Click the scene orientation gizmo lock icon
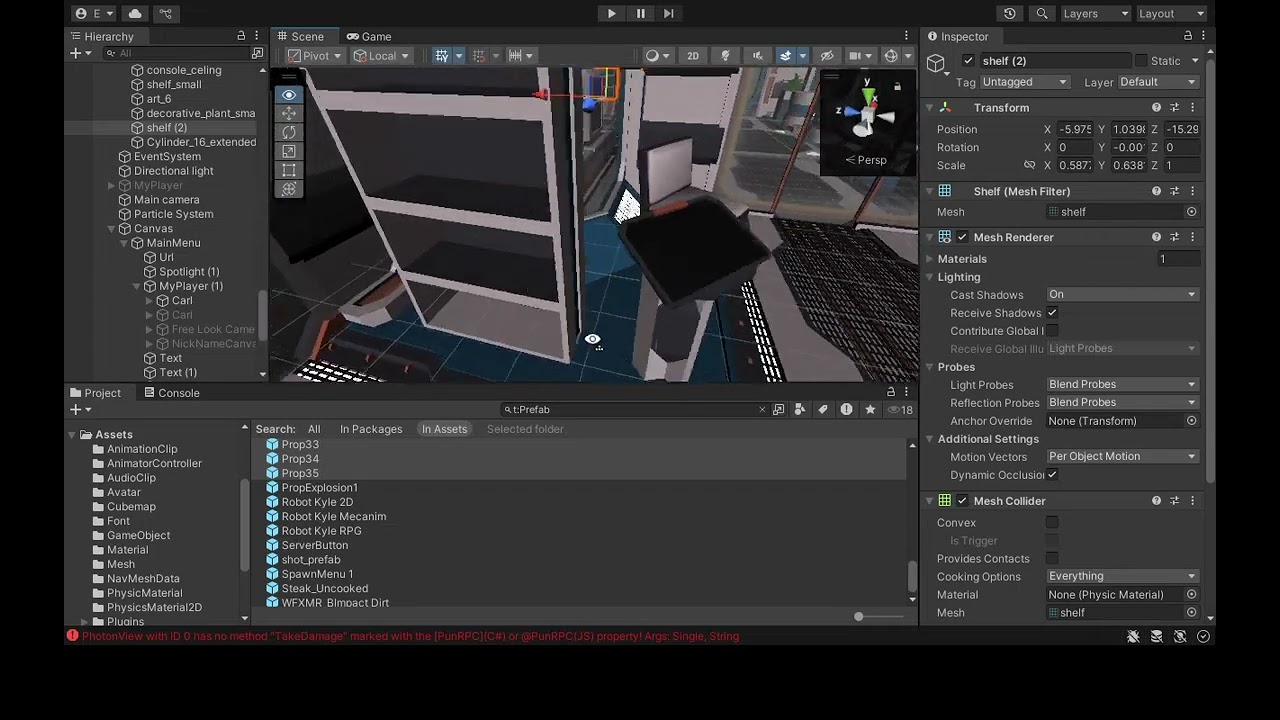 (897, 87)
